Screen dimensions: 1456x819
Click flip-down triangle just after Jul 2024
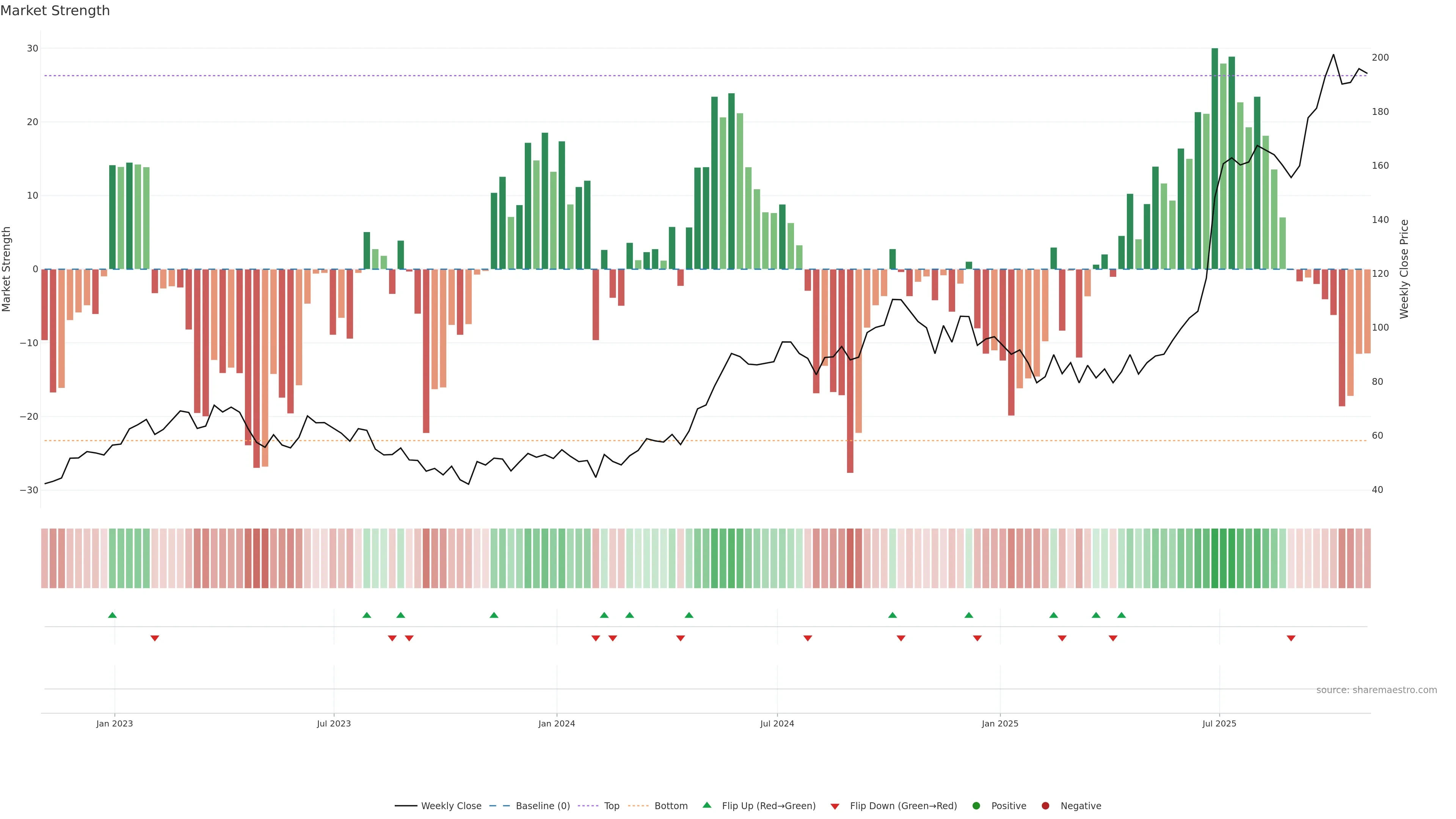(x=808, y=638)
